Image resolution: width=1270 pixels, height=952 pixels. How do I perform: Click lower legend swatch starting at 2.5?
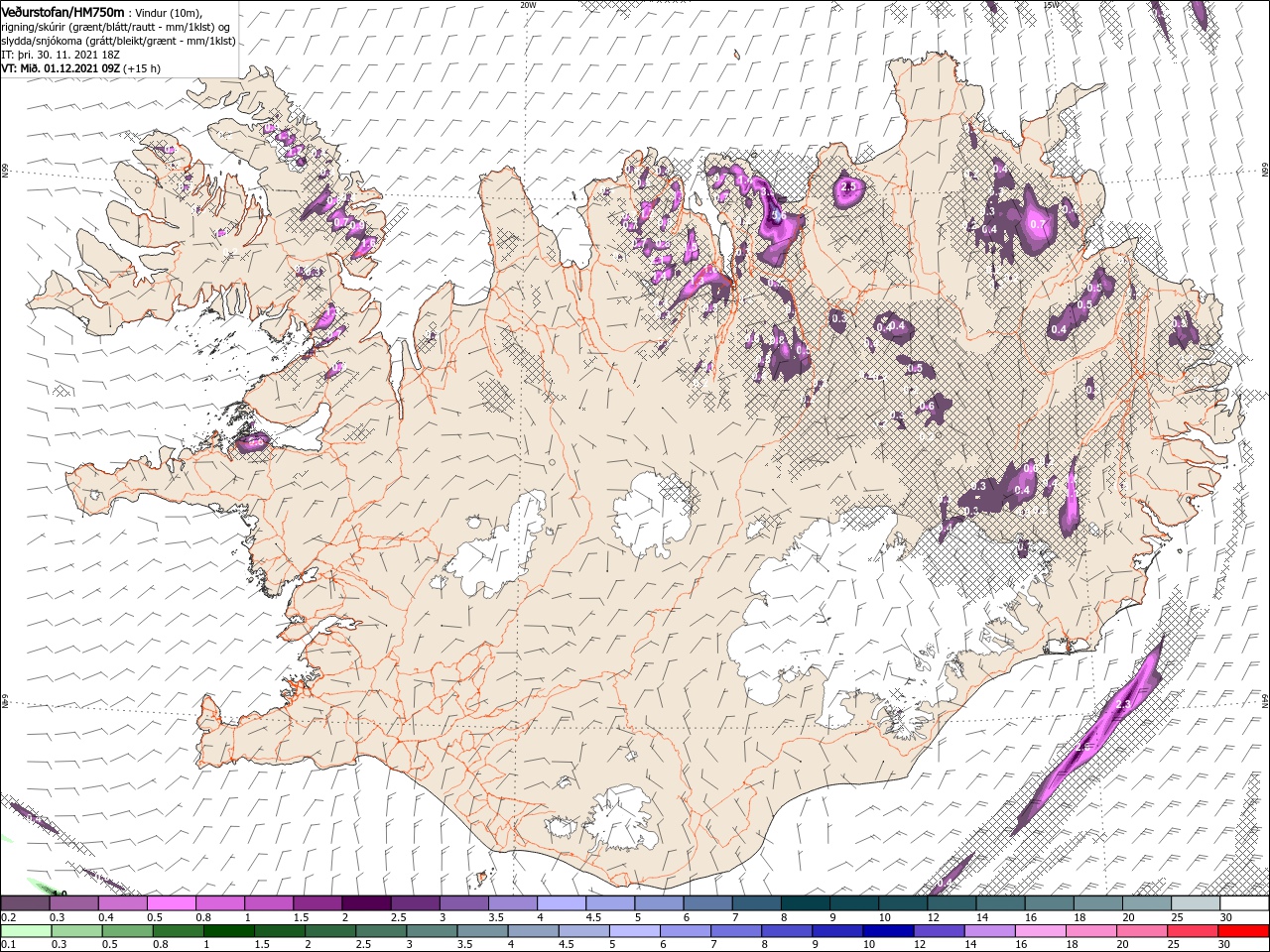[x=383, y=931]
